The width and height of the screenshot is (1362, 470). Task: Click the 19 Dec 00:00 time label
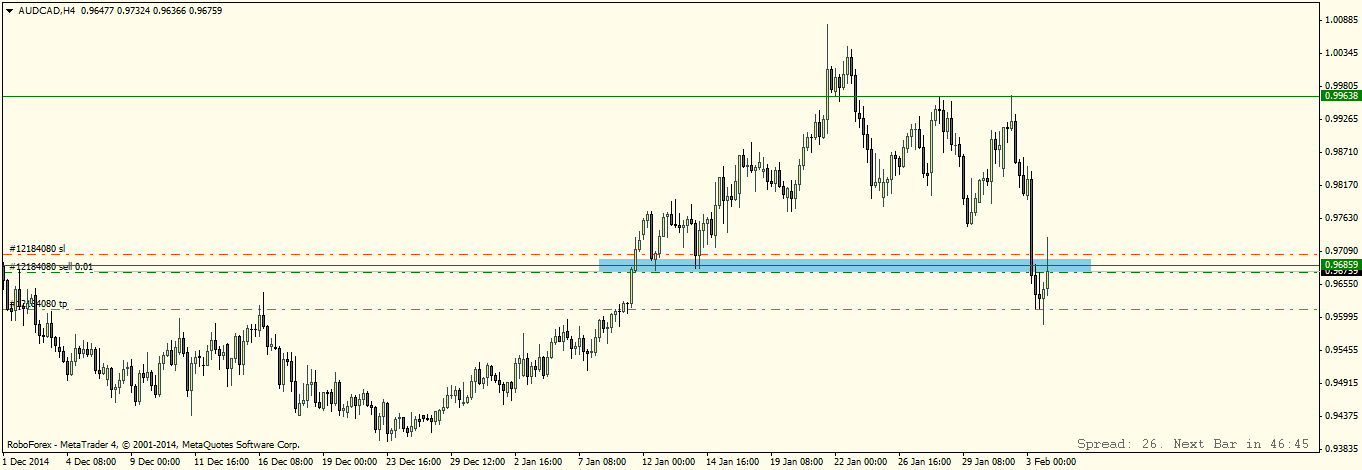(x=350, y=462)
